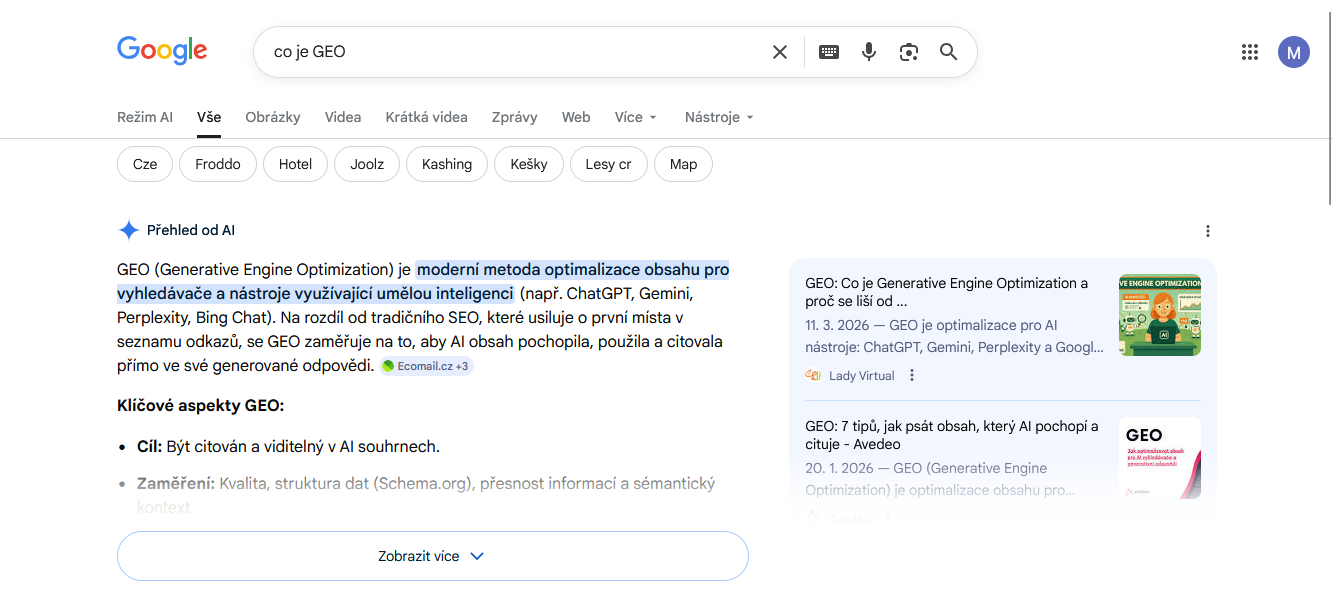The width and height of the screenshot is (1333, 596).
Task: Click the Lady Virtual source name
Action: click(x=862, y=376)
